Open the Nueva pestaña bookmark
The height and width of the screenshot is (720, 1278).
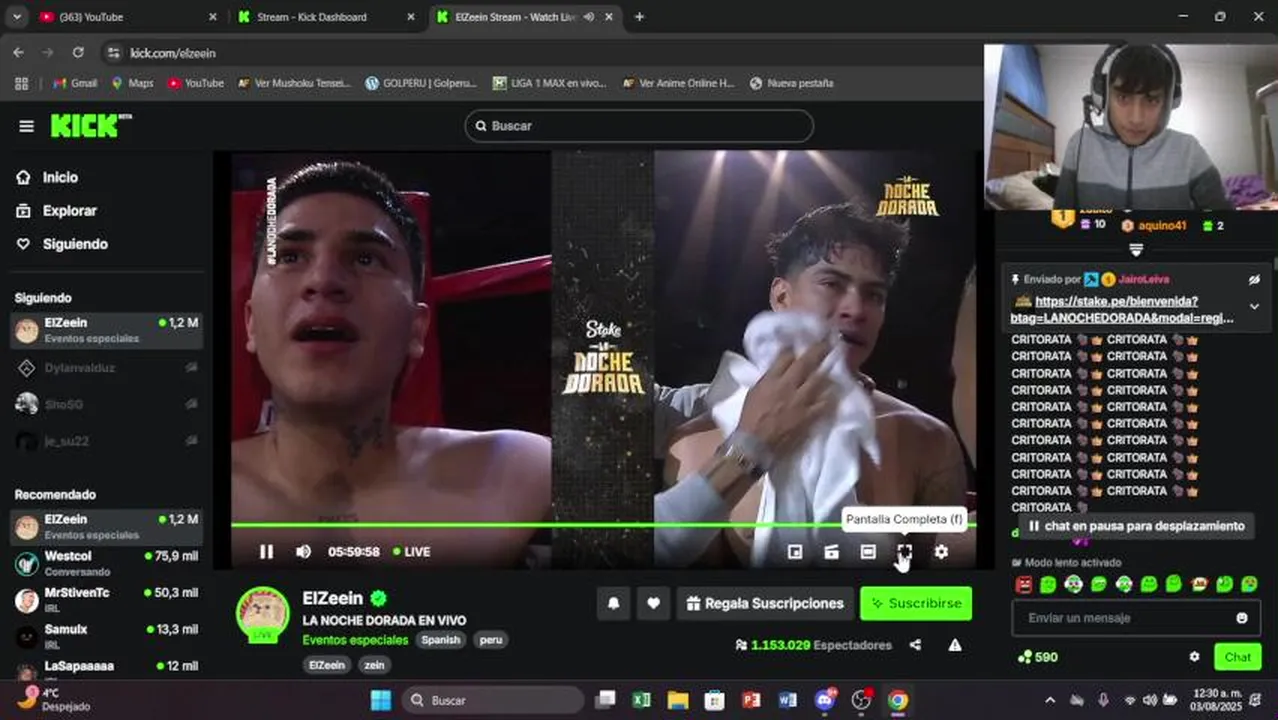[791, 83]
